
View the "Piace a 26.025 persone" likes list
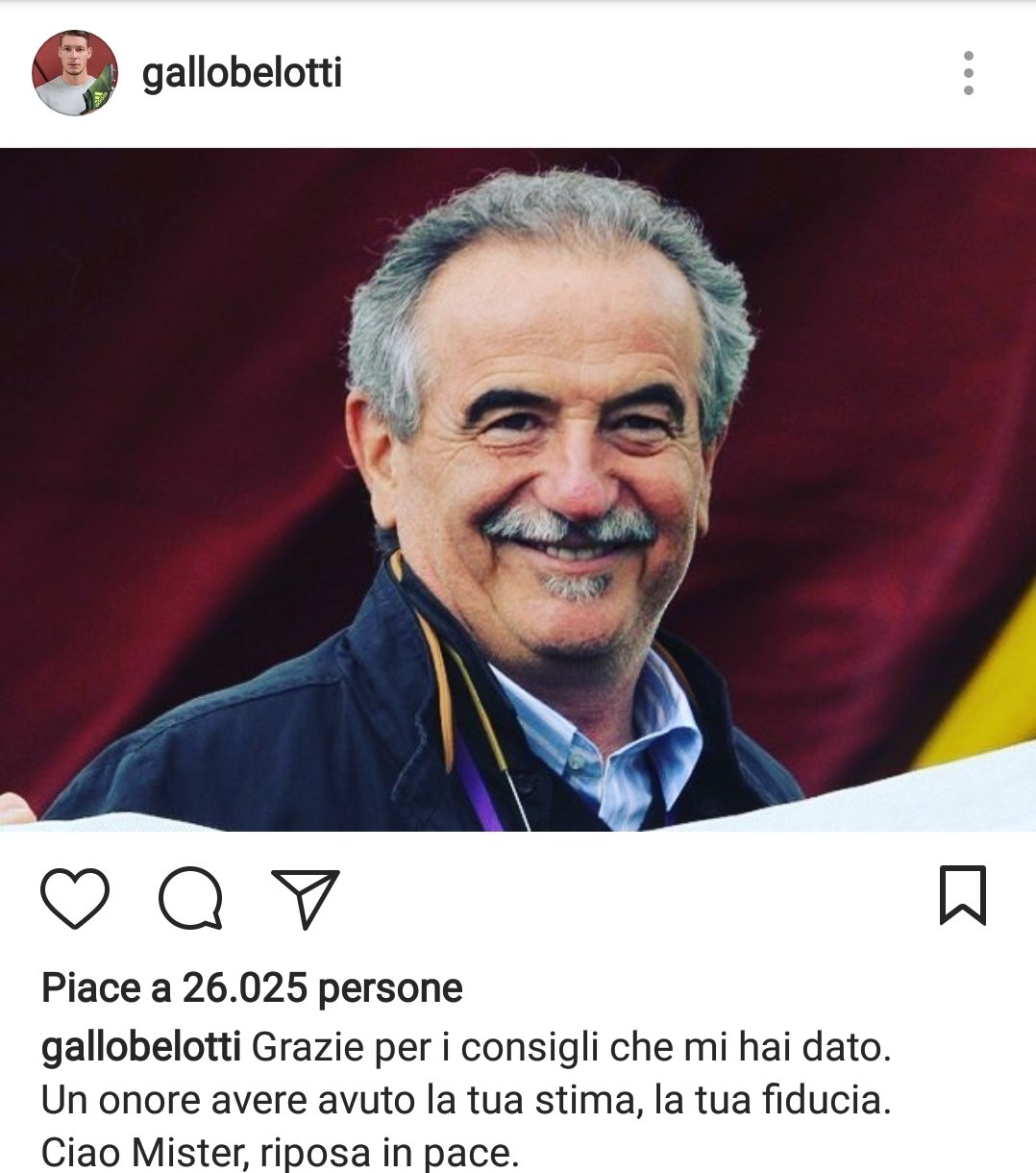[252, 988]
